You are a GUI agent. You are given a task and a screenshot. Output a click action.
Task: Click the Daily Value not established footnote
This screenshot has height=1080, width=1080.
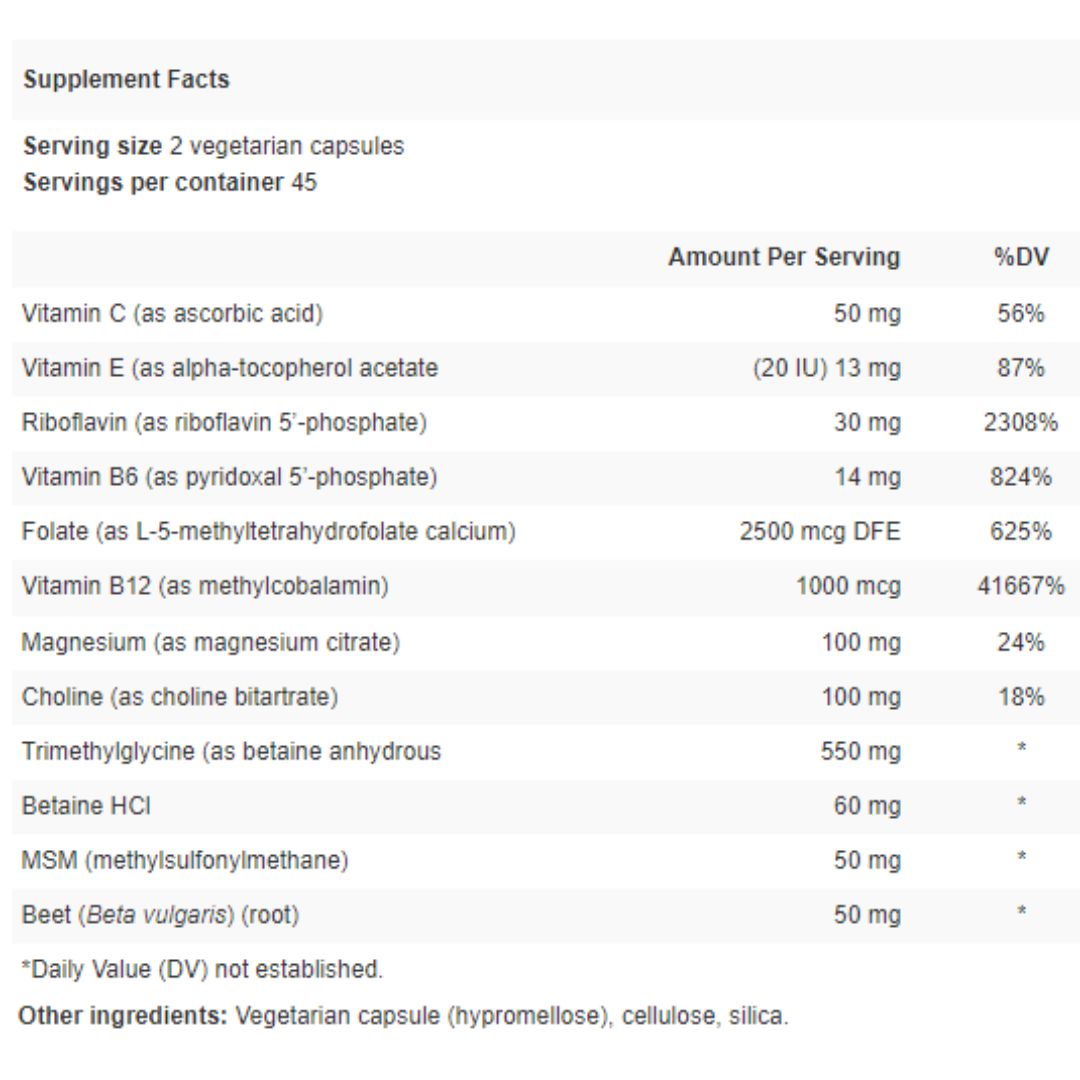pyautogui.click(x=202, y=969)
